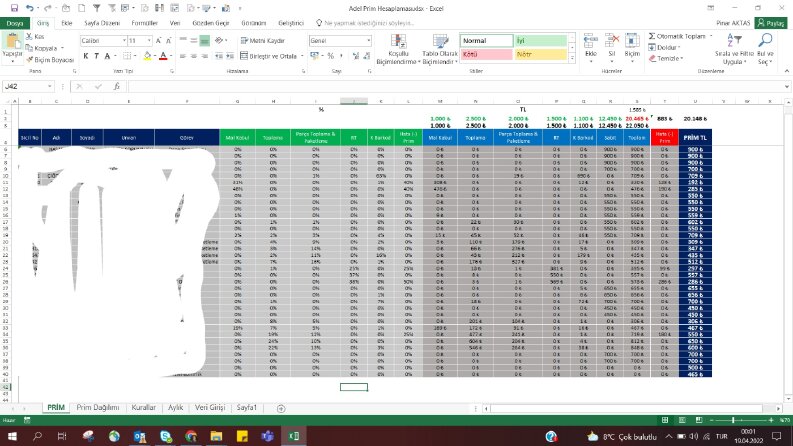Expand Birleştir ve Ortala options arrow
Screen dimensions: 793x446
point(302,56)
